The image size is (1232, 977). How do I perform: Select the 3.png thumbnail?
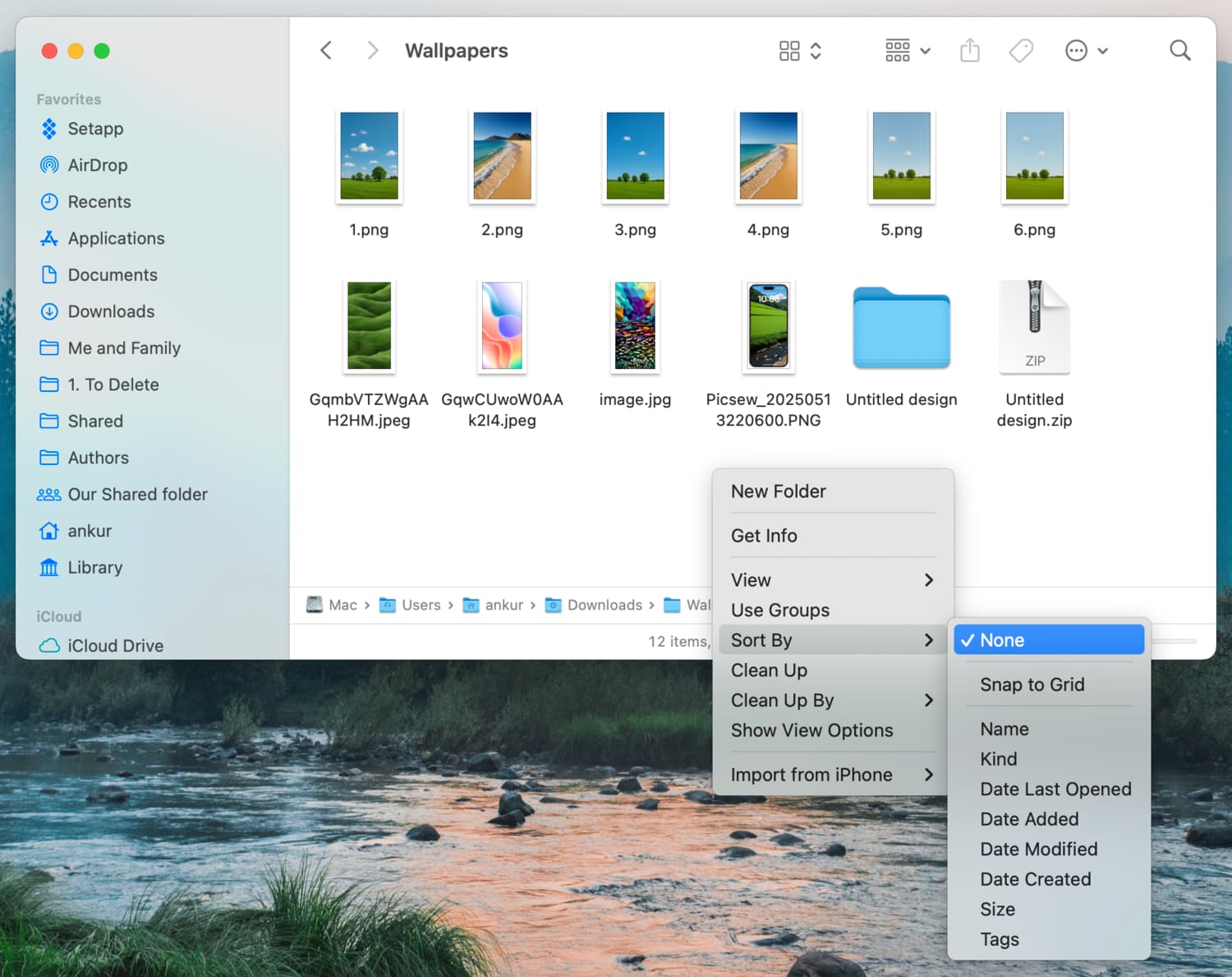coord(635,156)
